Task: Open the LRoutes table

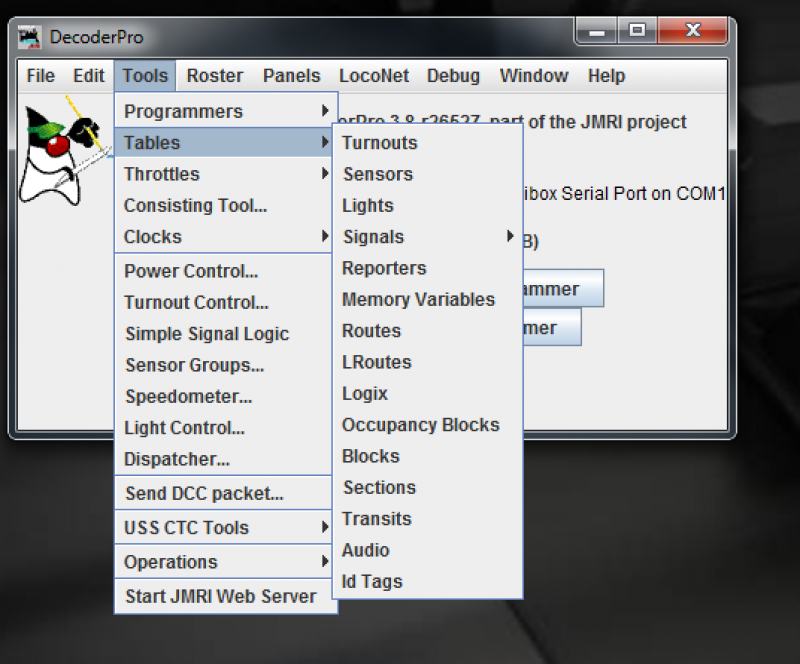Action: point(428,362)
